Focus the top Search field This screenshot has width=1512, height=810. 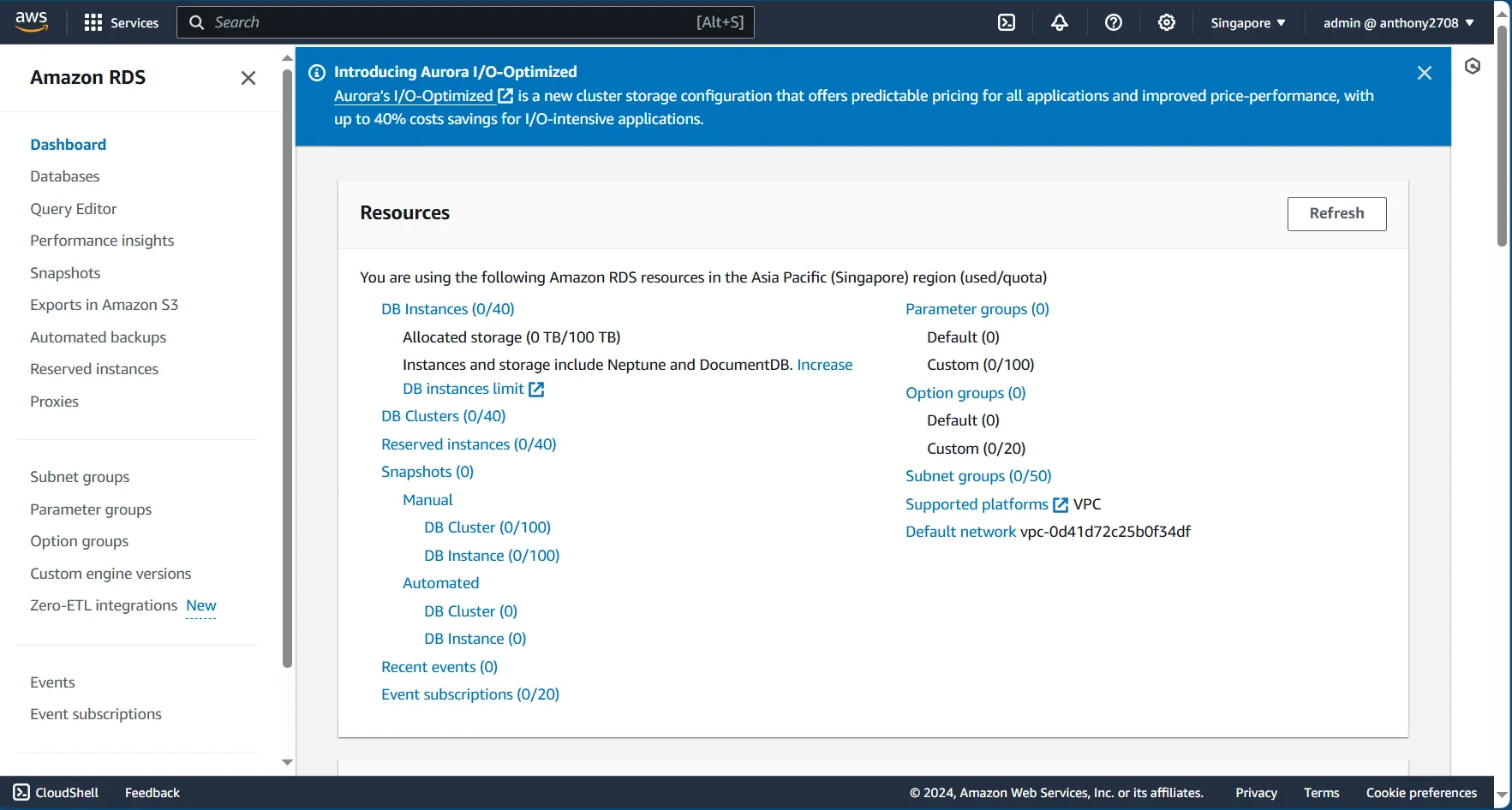click(465, 22)
